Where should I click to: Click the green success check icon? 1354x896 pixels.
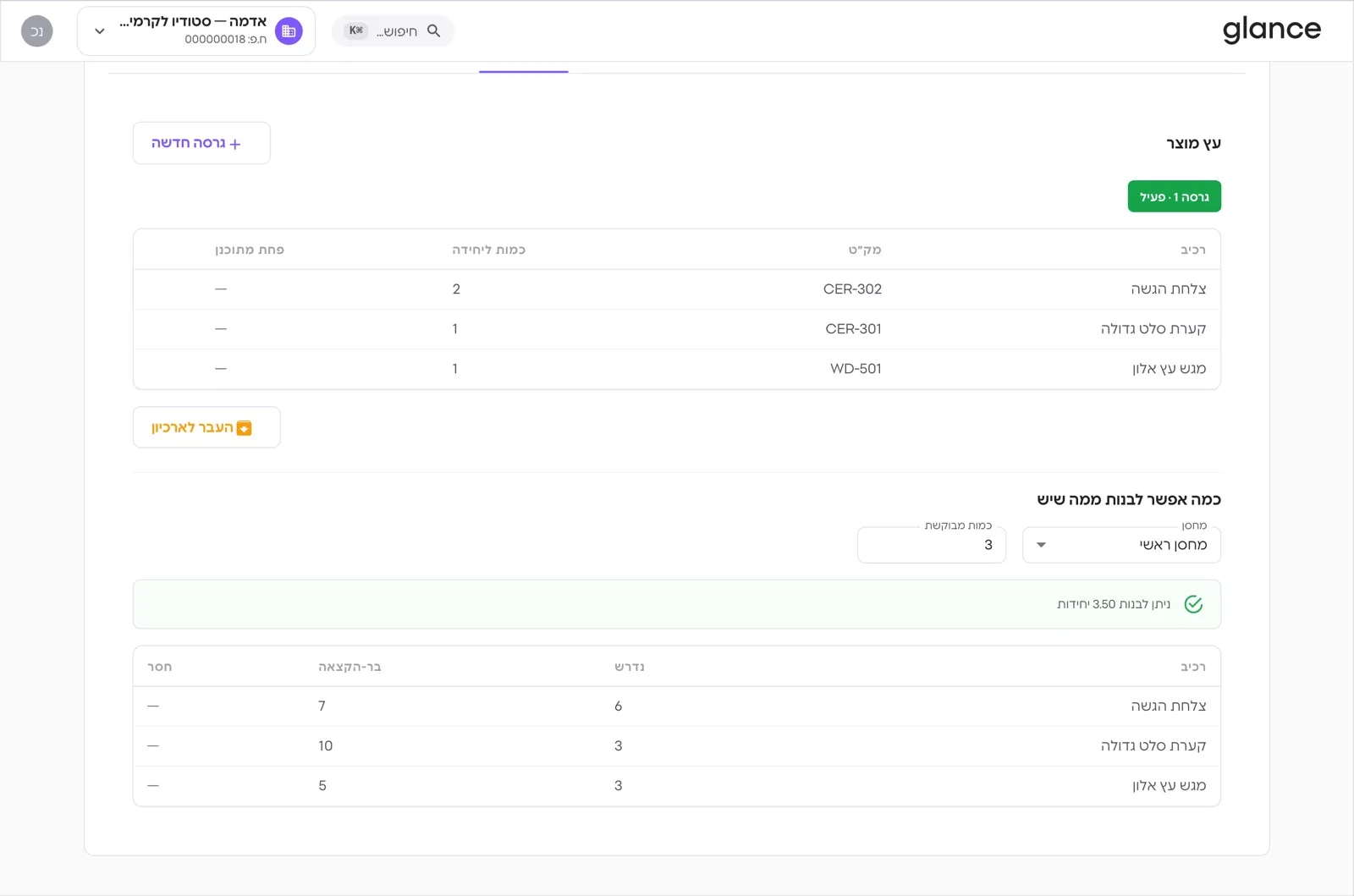[1193, 604]
